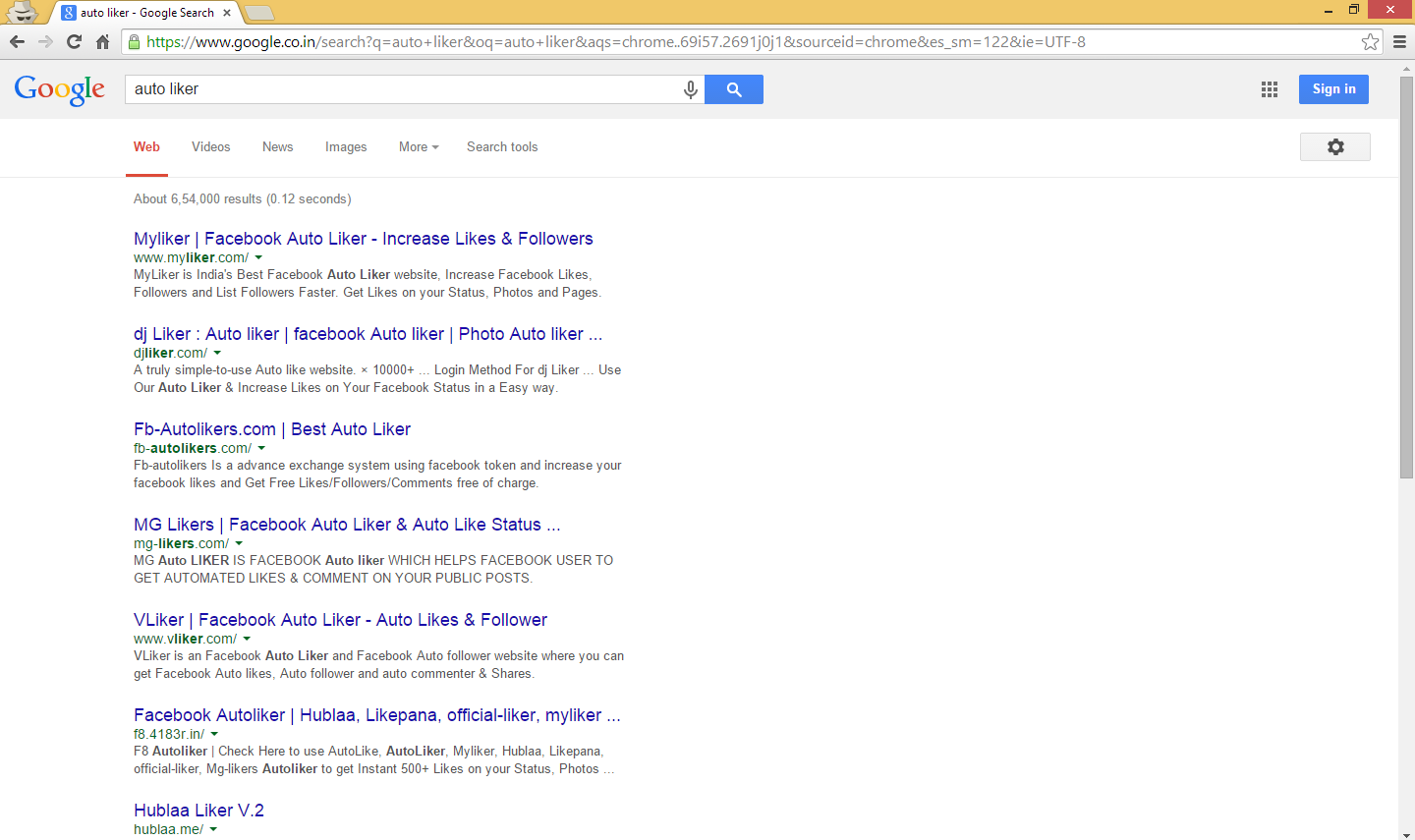This screenshot has width=1415, height=840.
Task: Open the Chrome hamburger menu
Action: tap(1399, 41)
